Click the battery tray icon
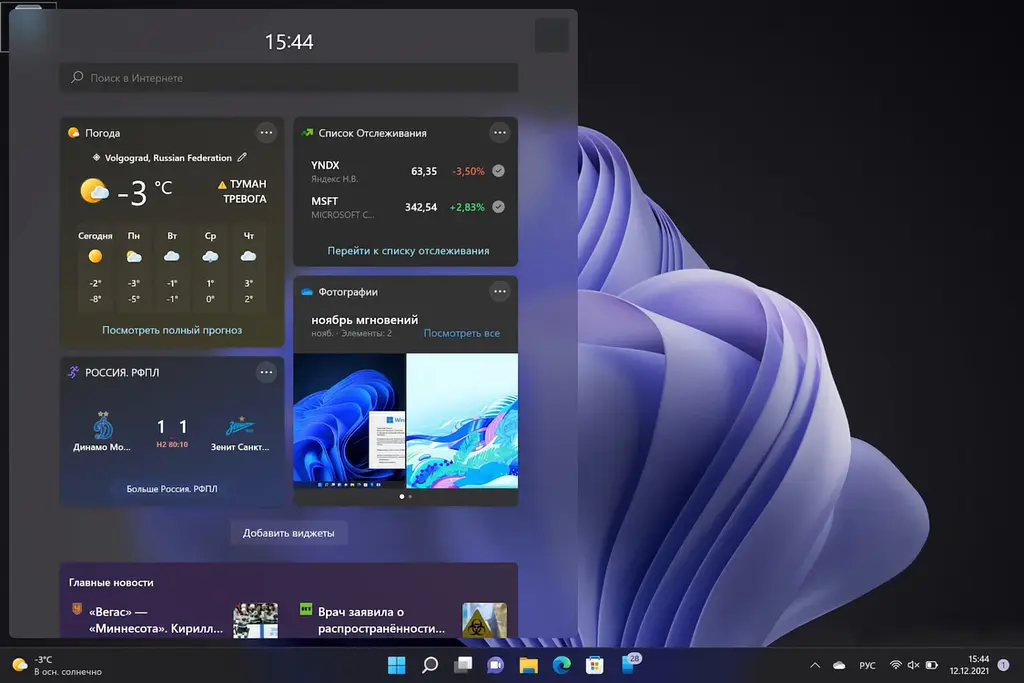1024x683 pixels. [932, 665]
